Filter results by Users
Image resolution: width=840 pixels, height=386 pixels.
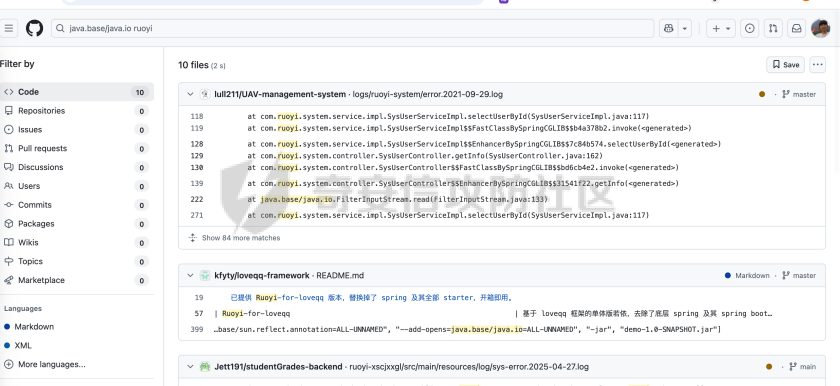click(77, 186)
